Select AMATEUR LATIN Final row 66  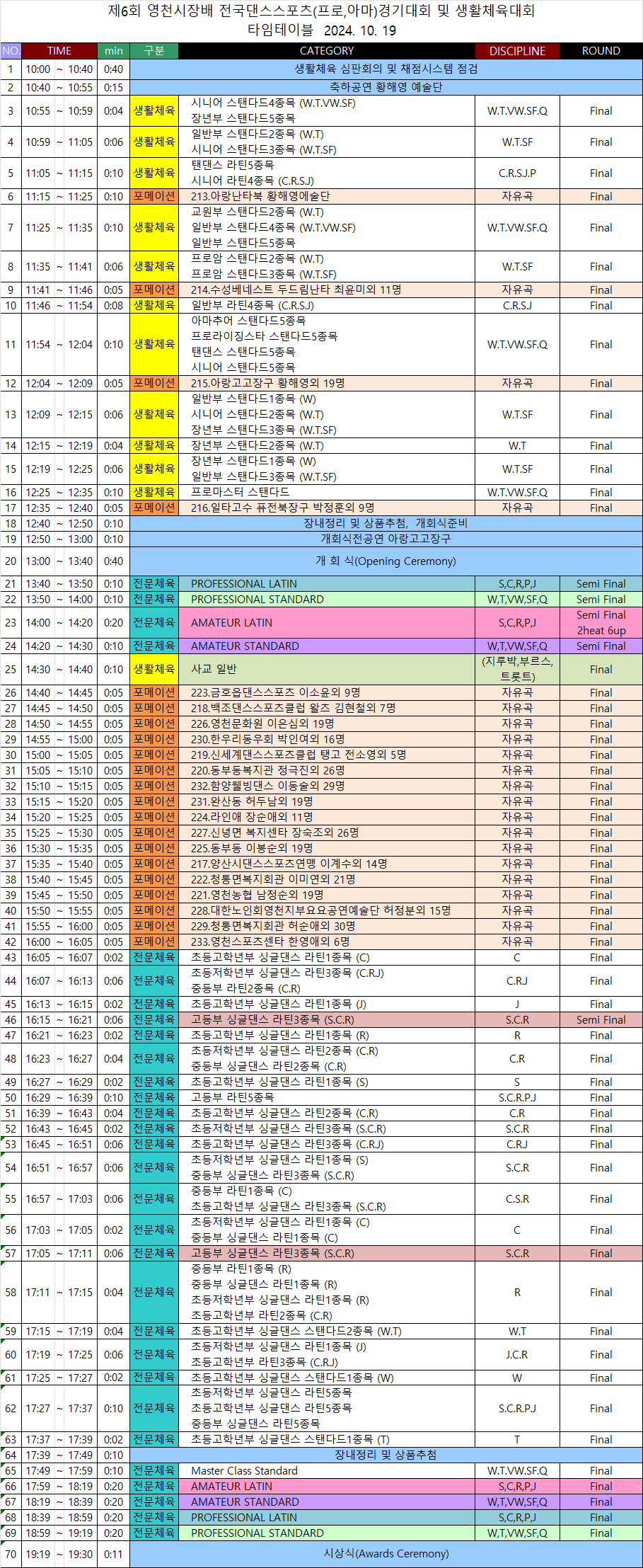click(321, 1487)
